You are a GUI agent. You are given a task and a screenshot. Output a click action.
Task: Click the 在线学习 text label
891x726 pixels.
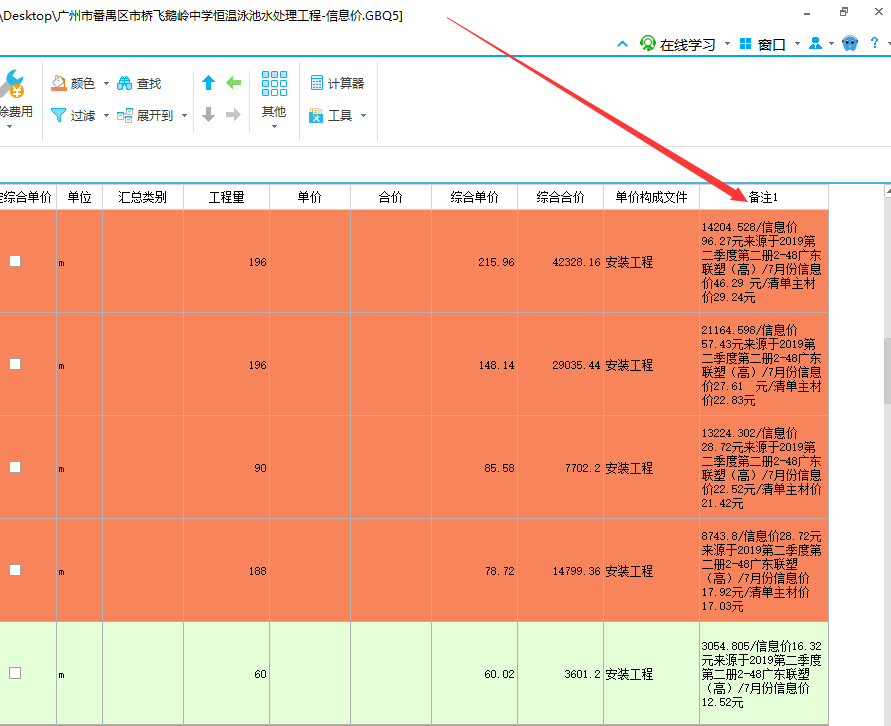click(x=688, y=44)
